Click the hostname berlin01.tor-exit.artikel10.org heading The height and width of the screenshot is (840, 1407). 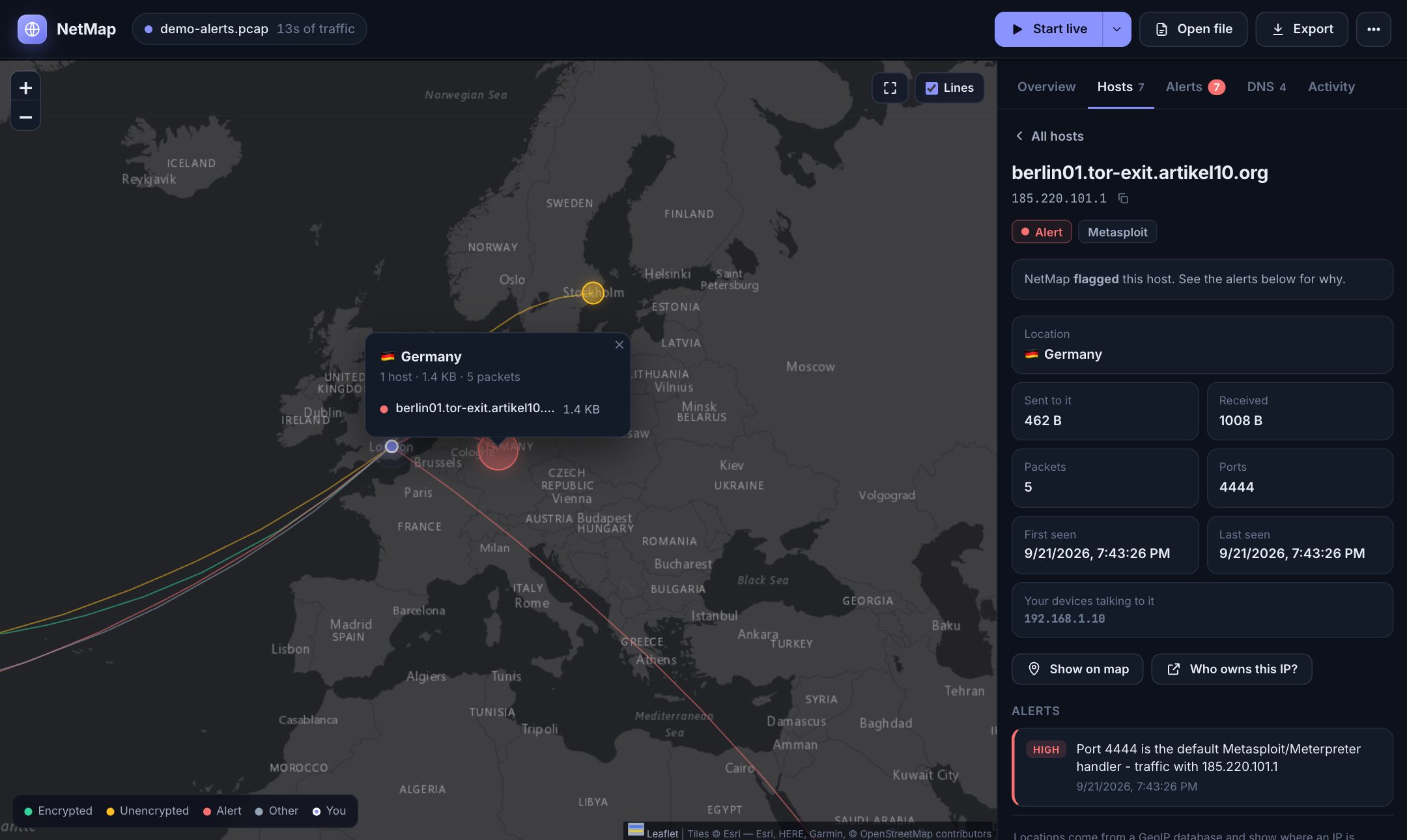point(1139,173)
